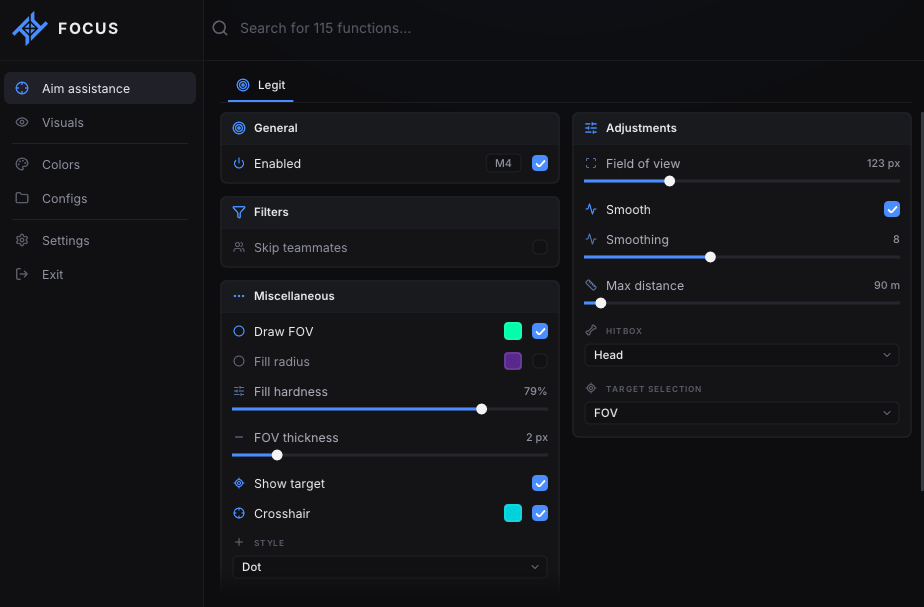Click the Crosshair row icon
The width and height of the screenshot is (924, 607).
pos(239,513)
